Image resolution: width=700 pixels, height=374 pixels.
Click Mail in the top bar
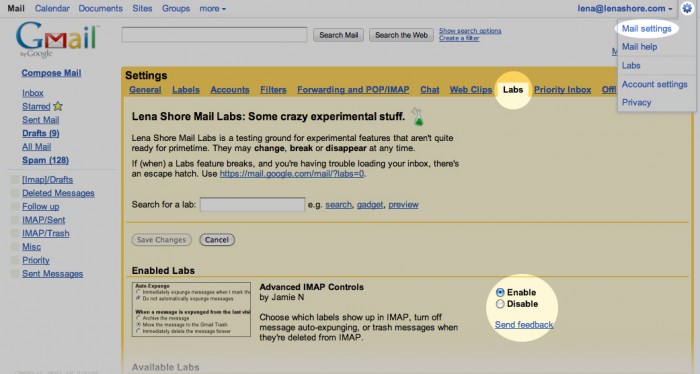tap(16, 8)
